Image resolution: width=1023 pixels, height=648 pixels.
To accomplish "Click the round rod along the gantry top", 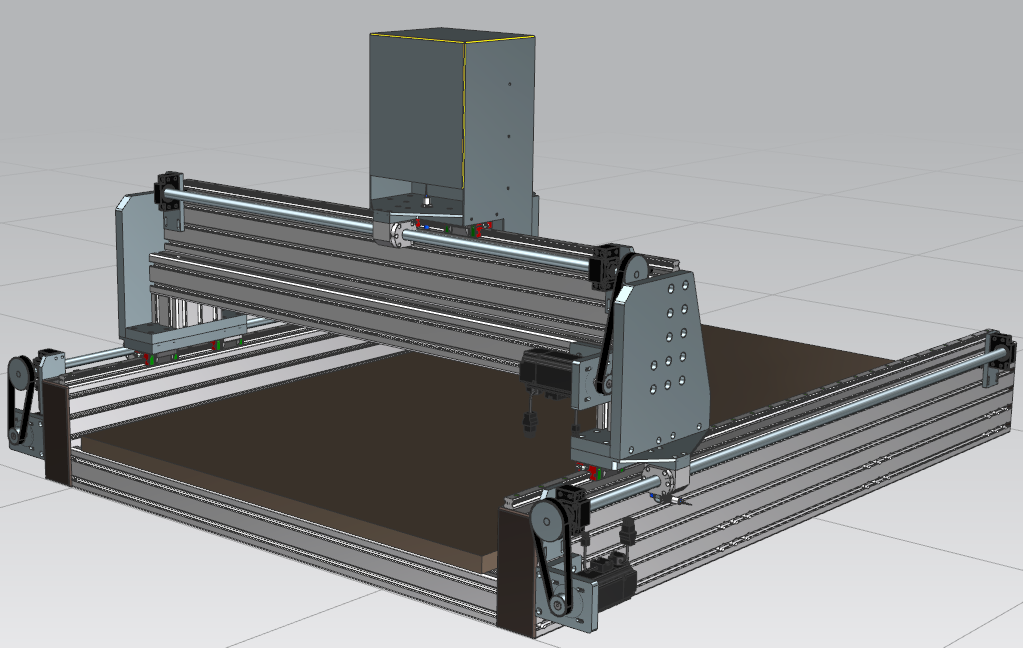I will (280, 211).
